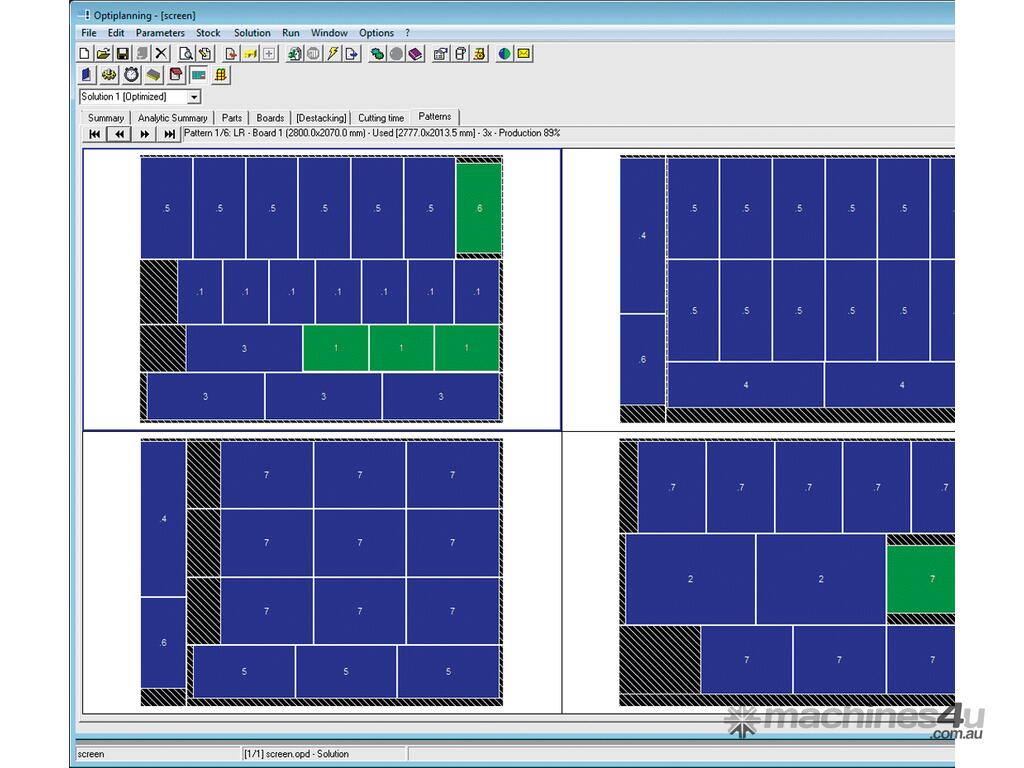Expand the Solution 1 [Optimized] dropdown
1024x768 pixels.
point(194,97)
